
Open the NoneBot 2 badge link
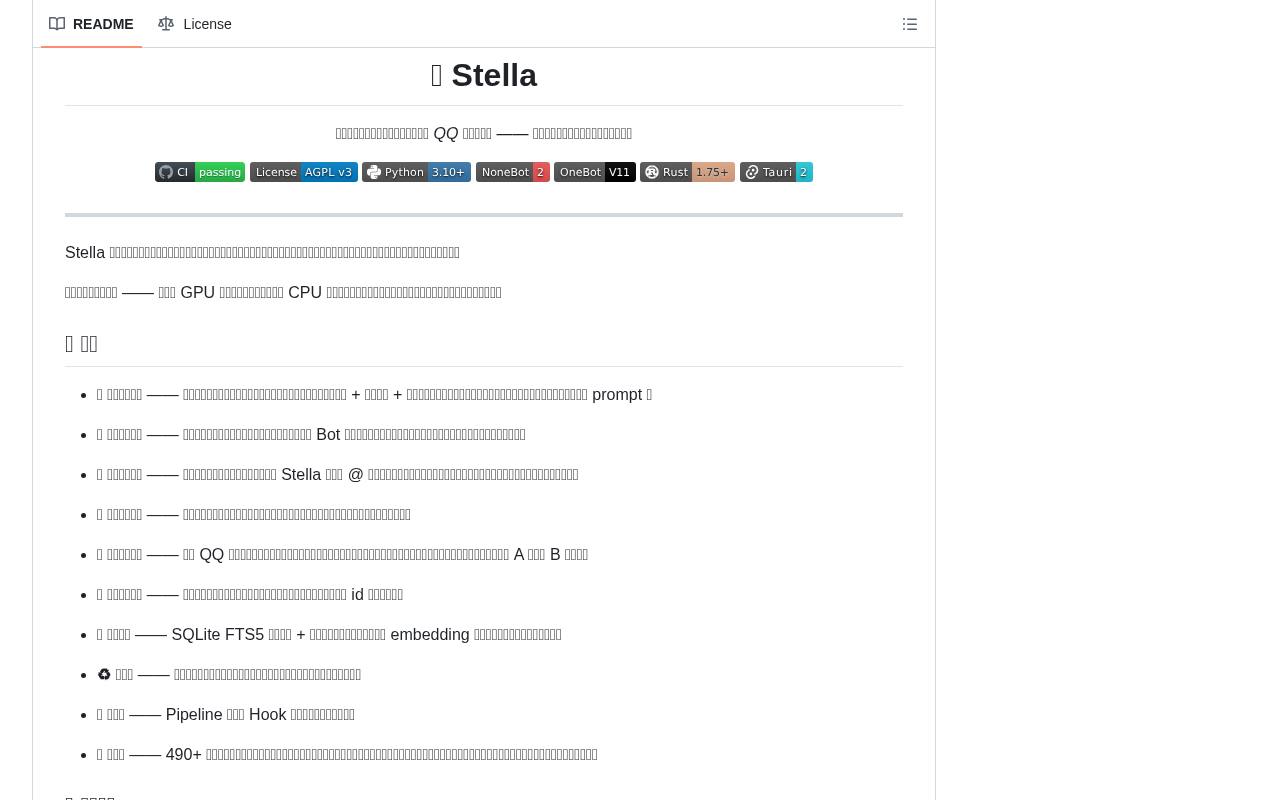click(x=513, y=172)
